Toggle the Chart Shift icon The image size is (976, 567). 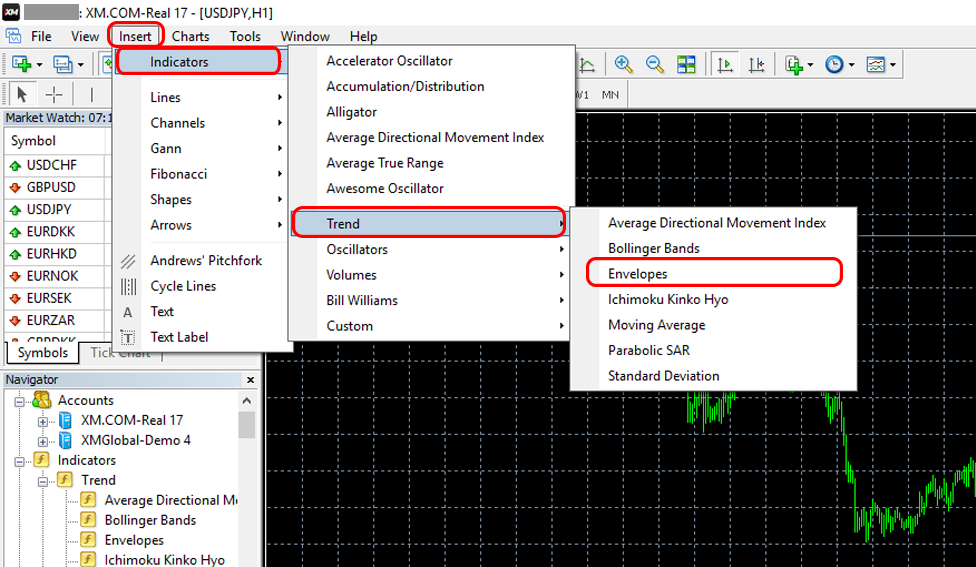(756, 64)
